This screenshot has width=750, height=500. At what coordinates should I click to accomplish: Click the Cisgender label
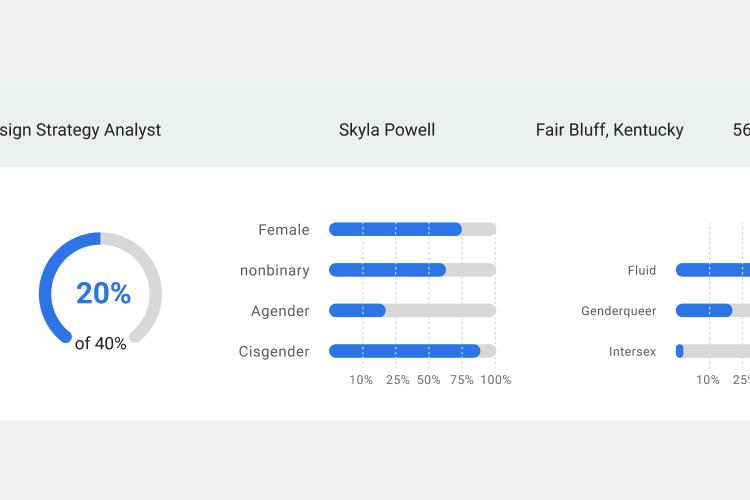(274, 352)
